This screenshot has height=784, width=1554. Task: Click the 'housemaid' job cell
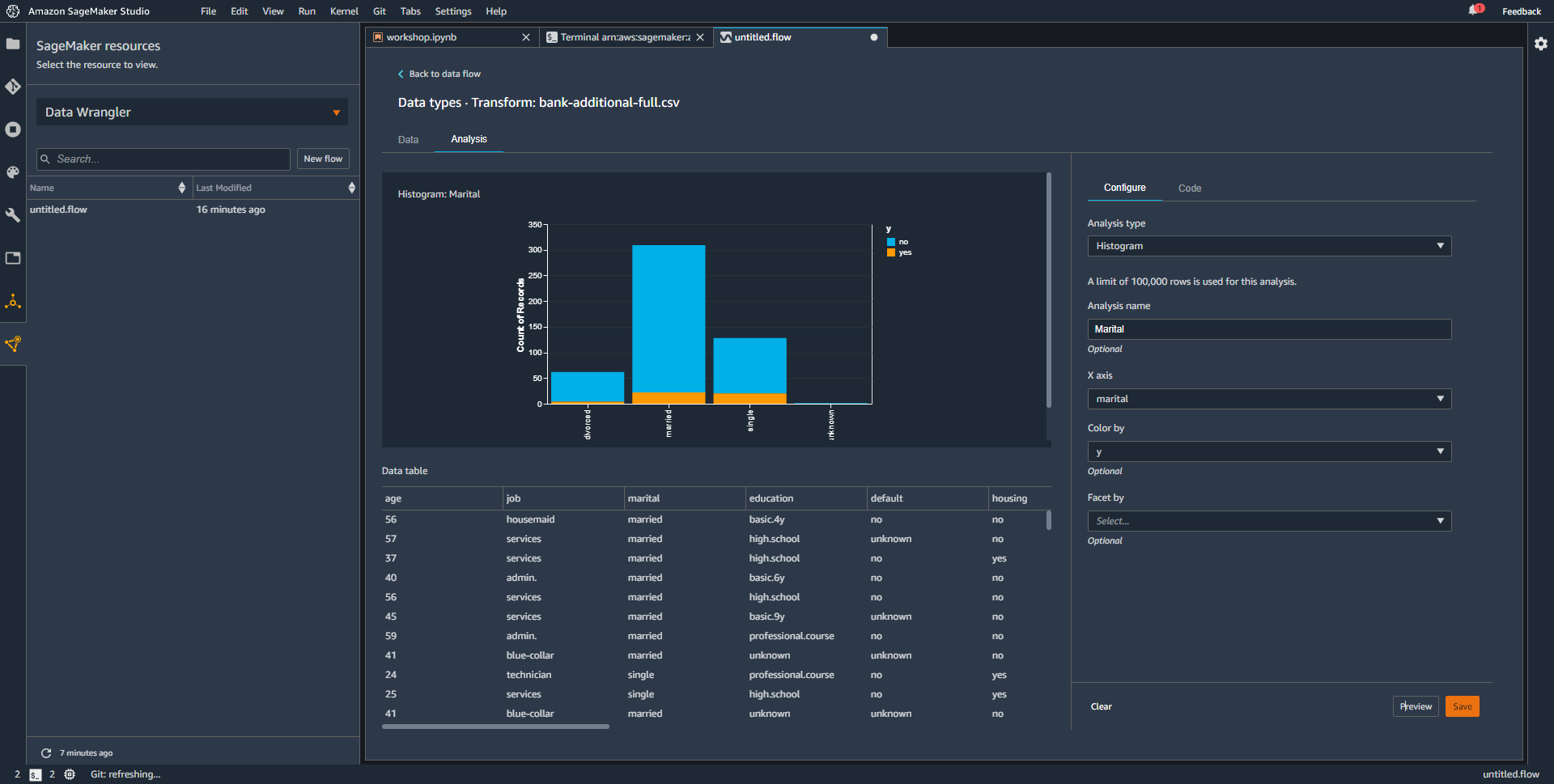click(x=530, y=519)
